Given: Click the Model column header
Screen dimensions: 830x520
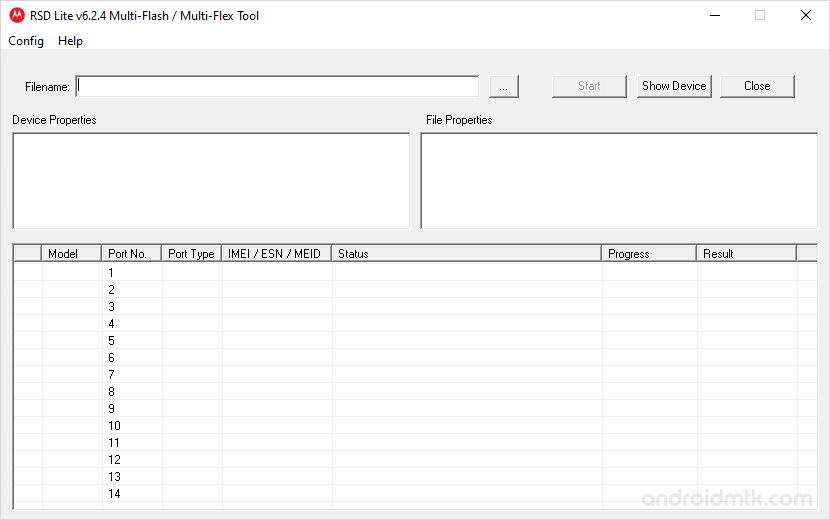Looking at the screenshot, I should coord(71,254).
